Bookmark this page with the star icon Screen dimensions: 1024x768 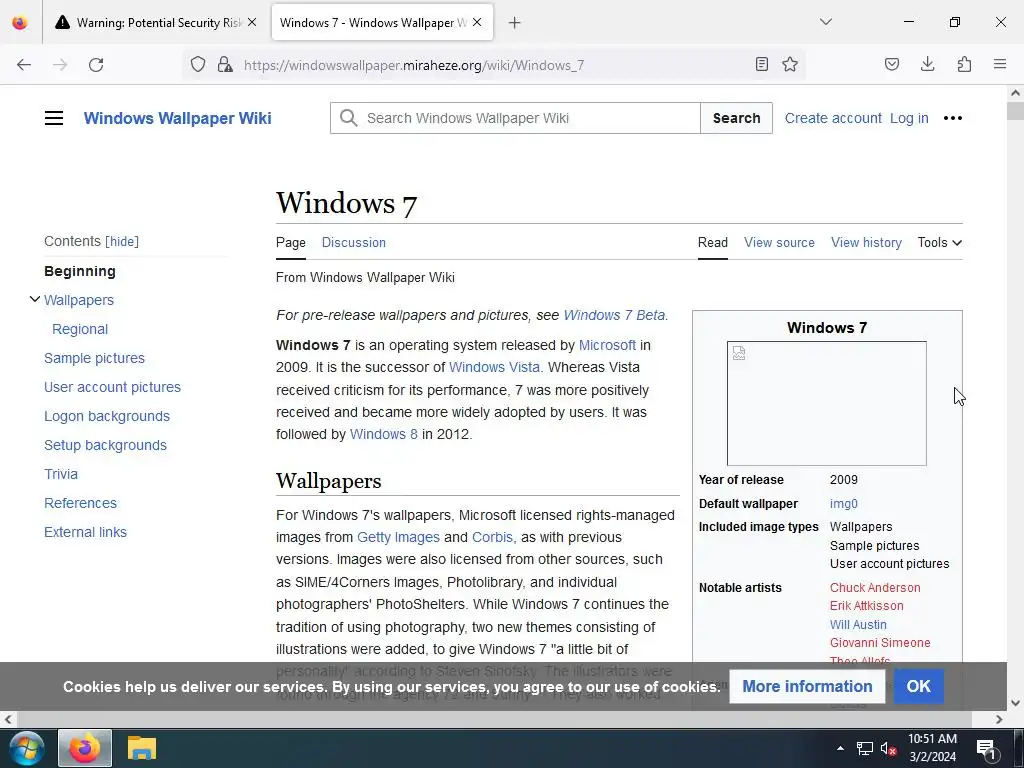[x=790, y=64]
